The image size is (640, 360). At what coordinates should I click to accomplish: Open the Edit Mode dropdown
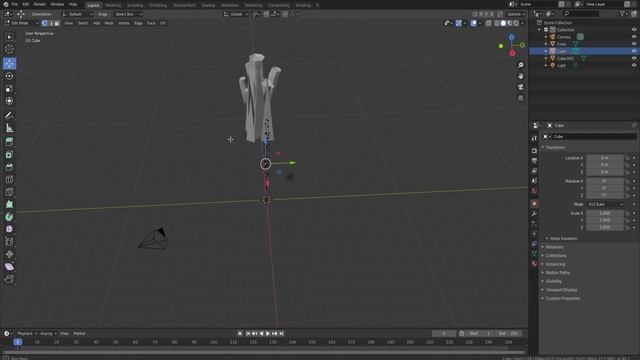tap(21, 23)
